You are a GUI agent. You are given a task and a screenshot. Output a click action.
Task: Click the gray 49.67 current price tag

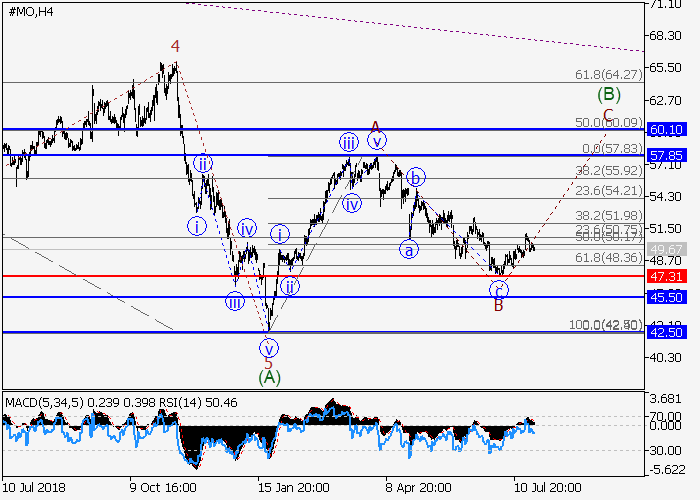tap(666, 250)
